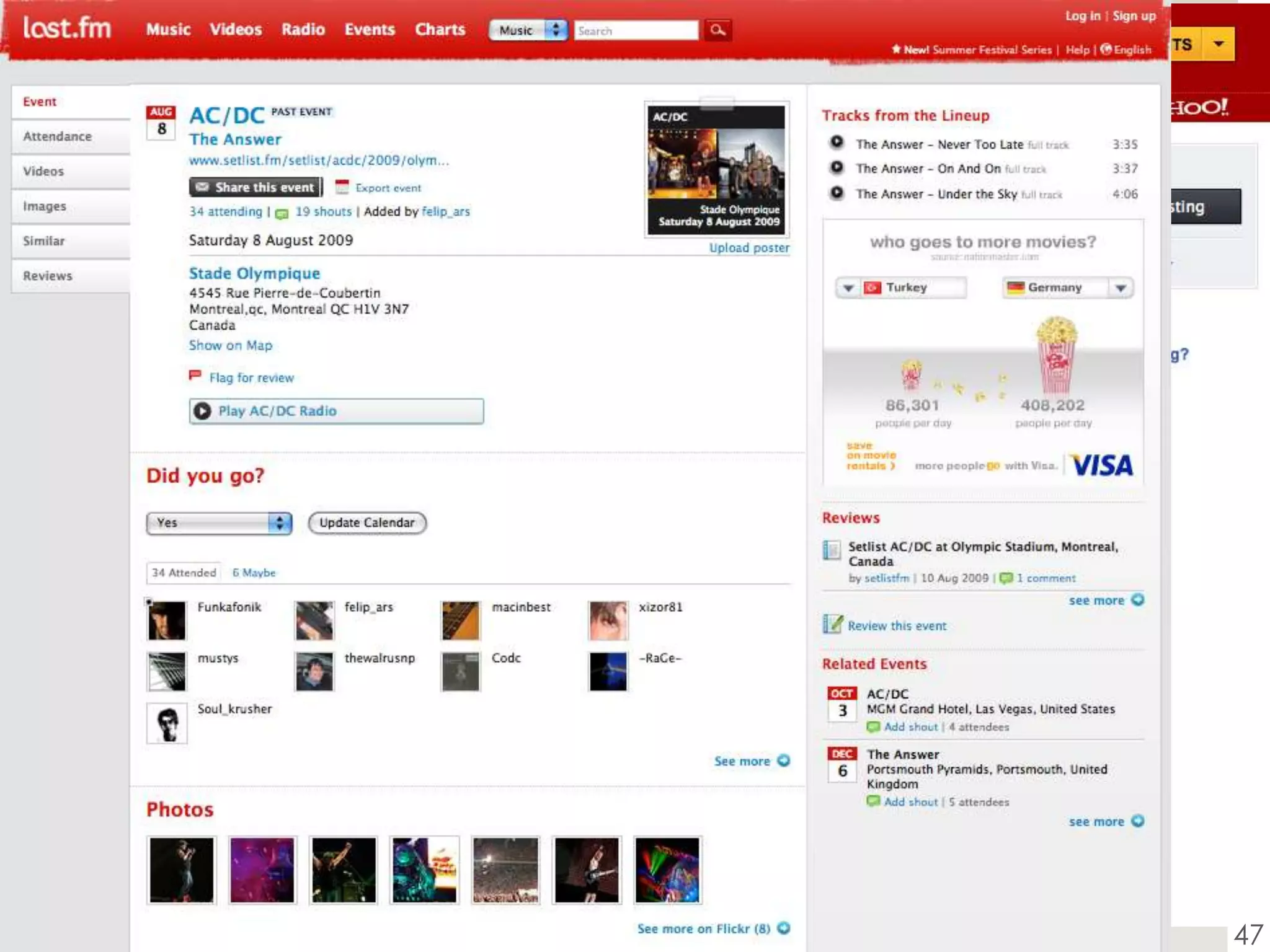1270x952 pixels.
Task: Open the Music menu in the header
Action: (168, 29)
